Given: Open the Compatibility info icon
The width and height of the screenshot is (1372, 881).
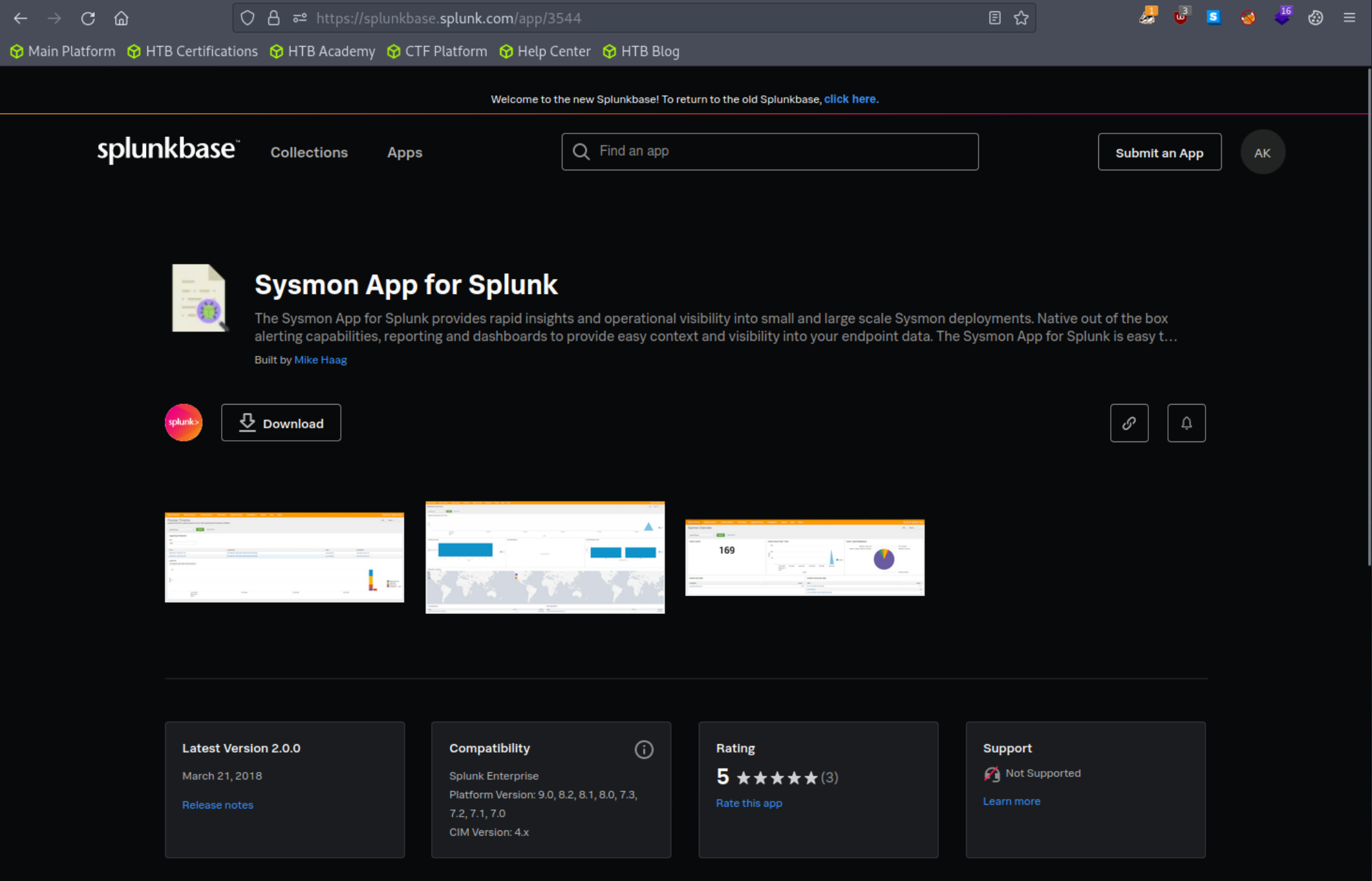Looking at the screenshot, I should point(643,749).
